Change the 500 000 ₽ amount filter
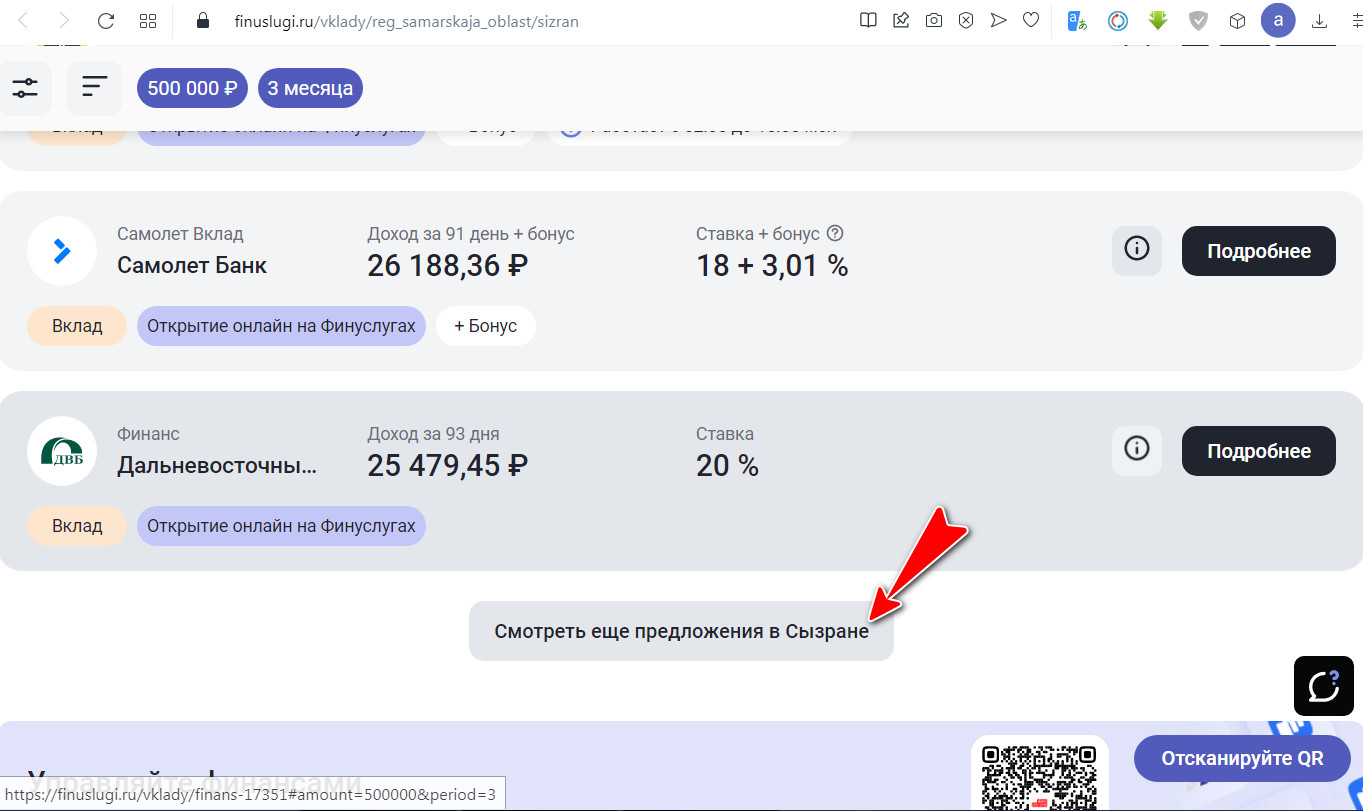The width and height of the screenshot is (1363, 811). coord(192,88)
